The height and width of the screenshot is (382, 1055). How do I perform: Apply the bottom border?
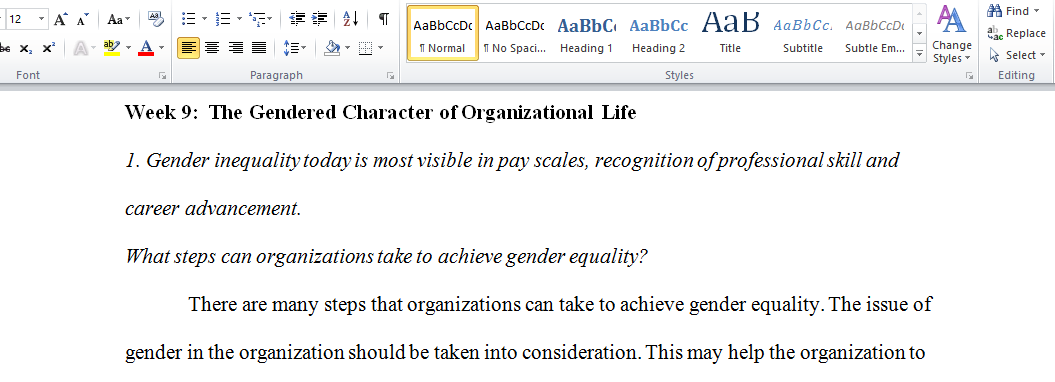pos(365,48)
